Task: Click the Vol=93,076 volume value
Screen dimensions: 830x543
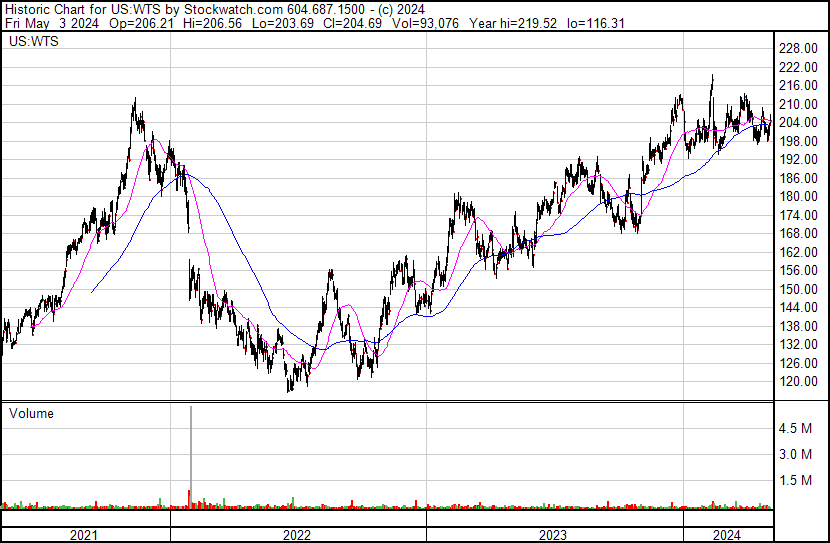Action: pyautogui.click(x=426, y=23)
